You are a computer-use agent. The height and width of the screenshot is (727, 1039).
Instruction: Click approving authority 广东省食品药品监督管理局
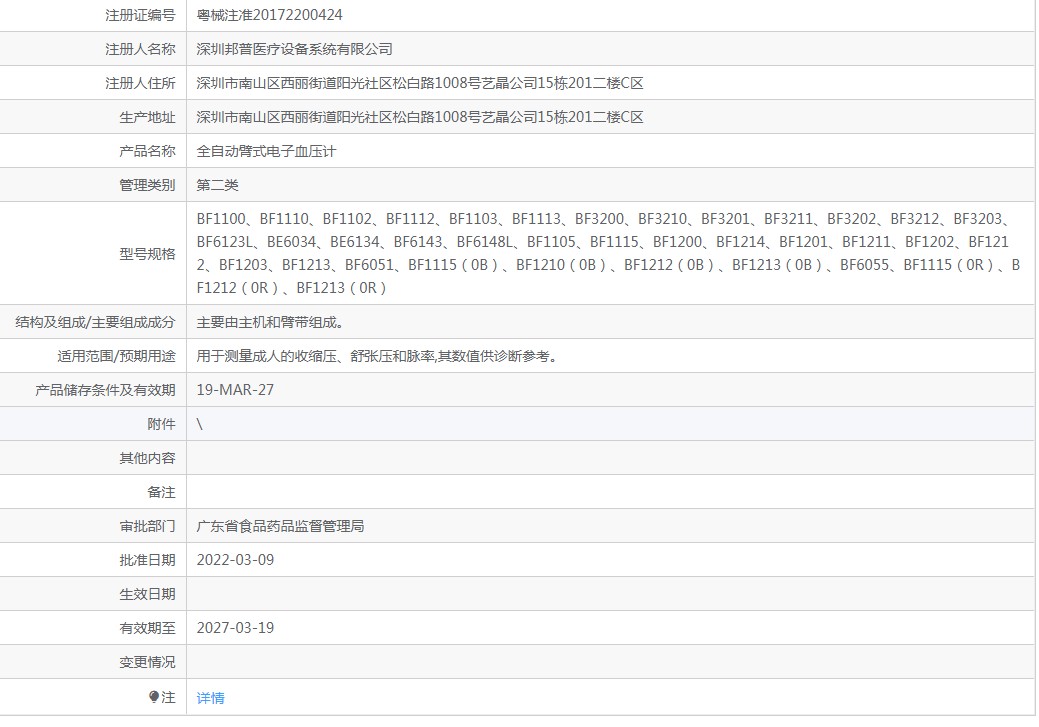pyautogui.click(x=280, y=526)
